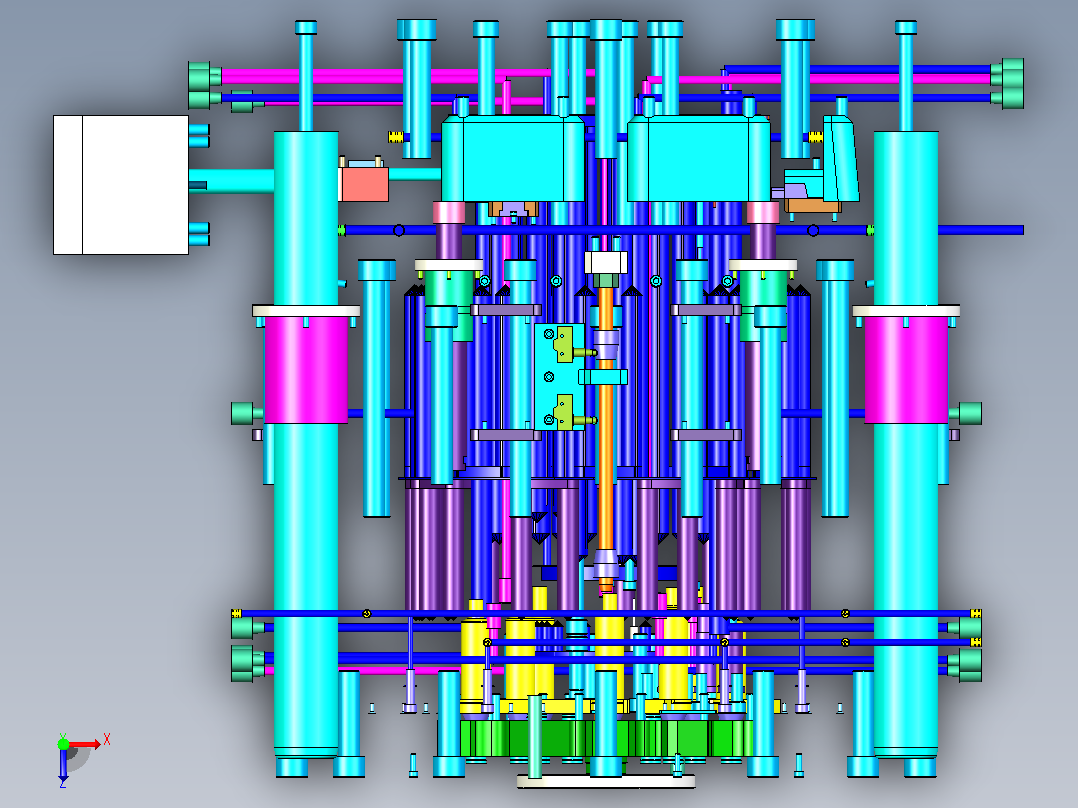
Task: Select the green base block at the bottom
Action: click(x=605, y=739)
